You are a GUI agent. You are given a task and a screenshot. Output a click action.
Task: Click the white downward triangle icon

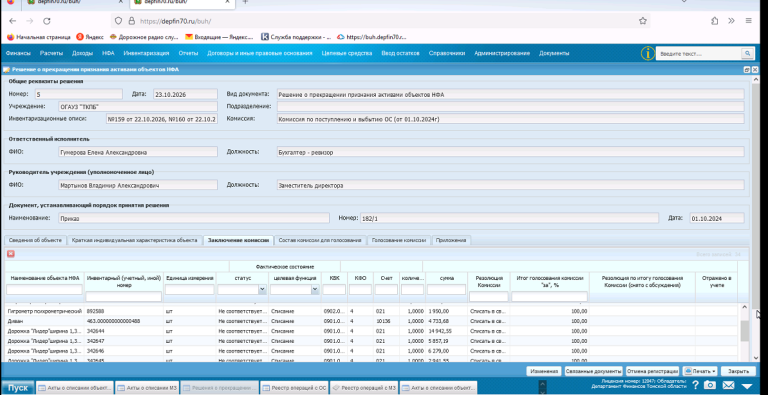(747, 386)
